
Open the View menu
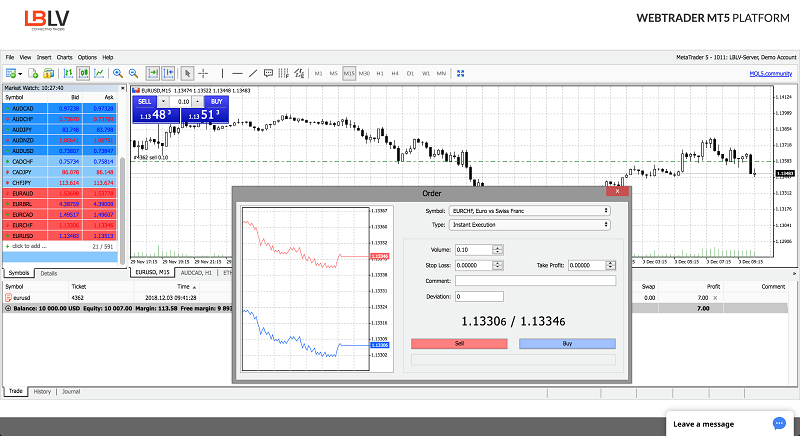point(26,57)
